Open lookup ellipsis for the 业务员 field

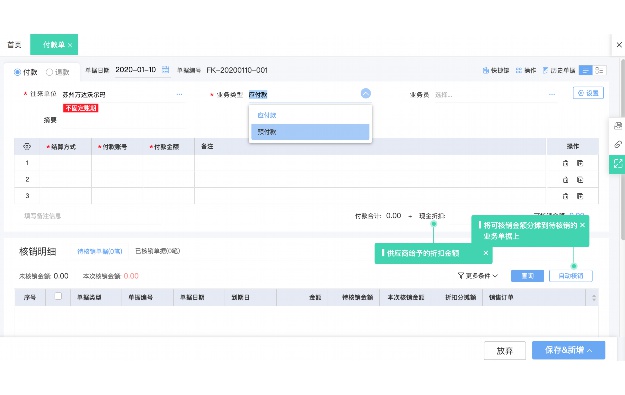[x=552, y=94]
